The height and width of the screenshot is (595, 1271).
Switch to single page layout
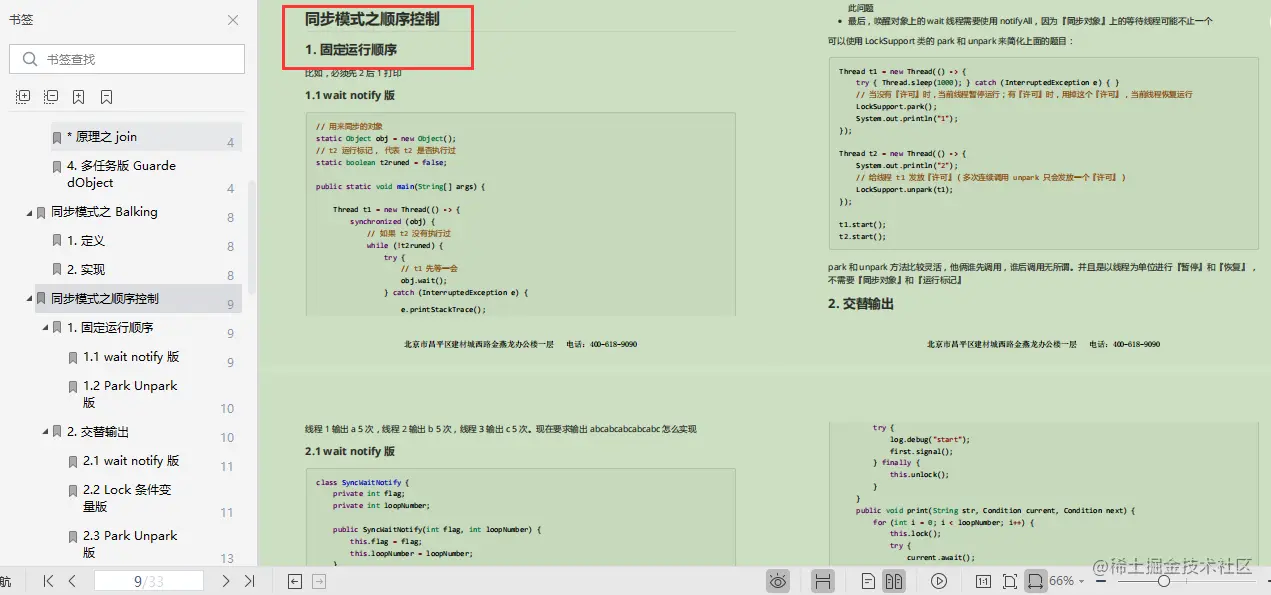pos(868,581)
